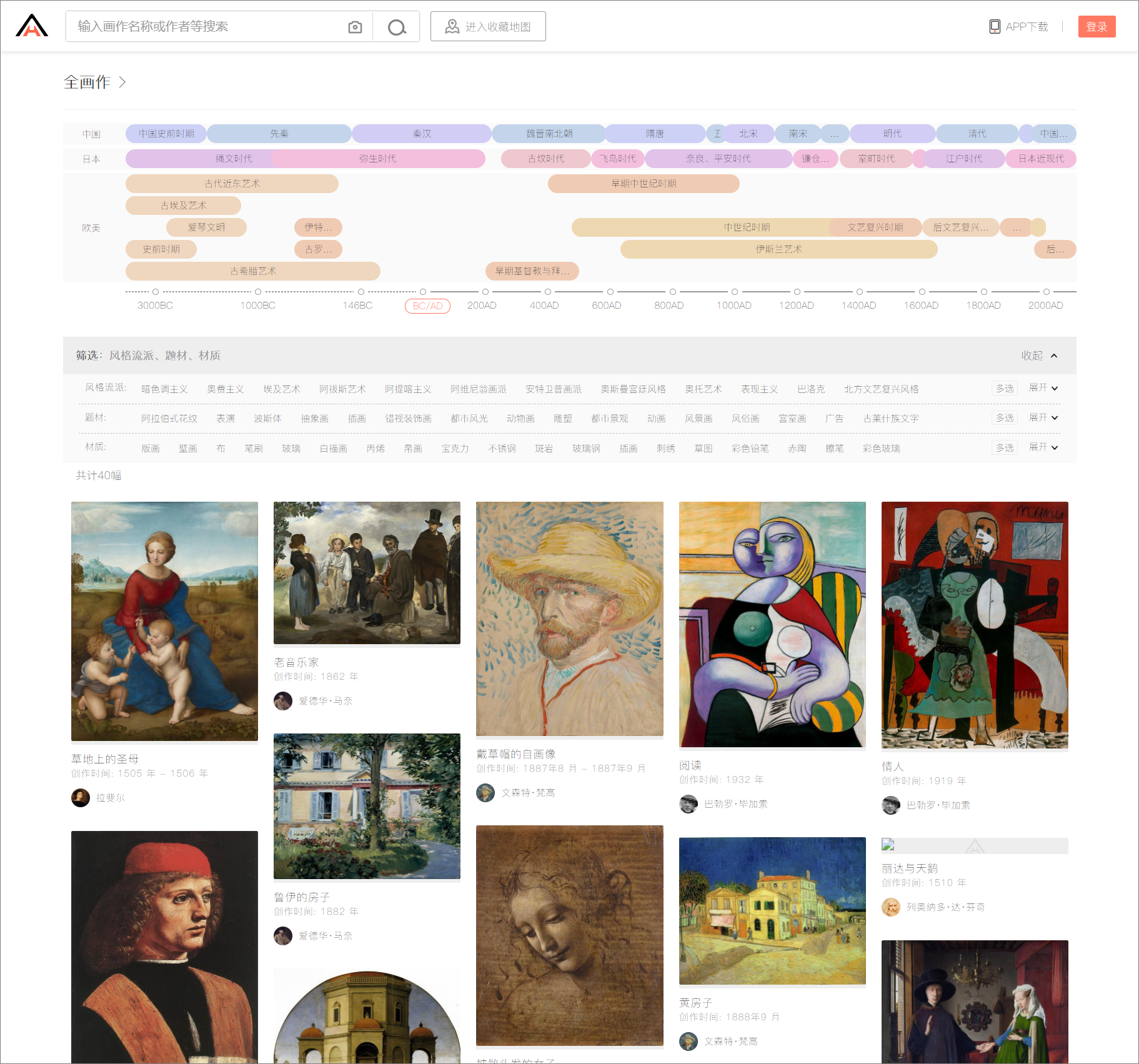
Task: Focus the artwork search input field
Action: coord(206,26)
